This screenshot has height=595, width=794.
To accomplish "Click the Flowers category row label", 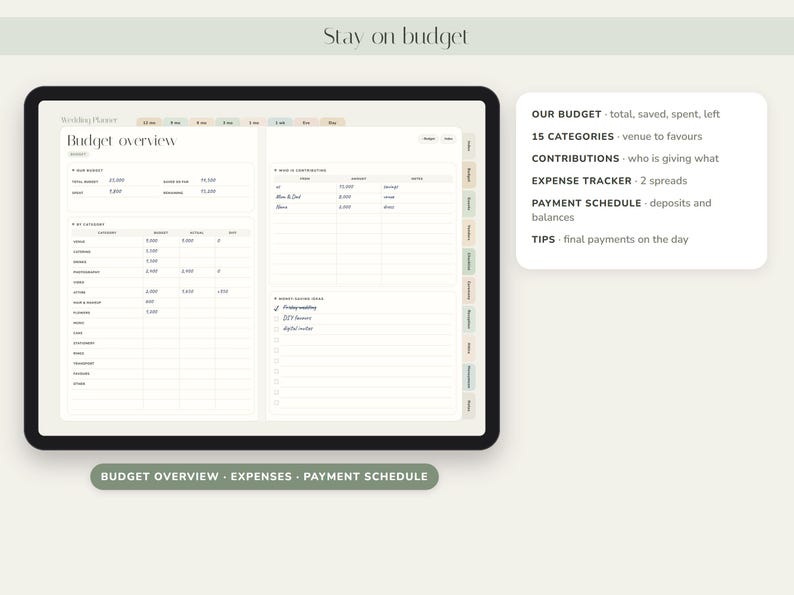I will pos(82,312).
